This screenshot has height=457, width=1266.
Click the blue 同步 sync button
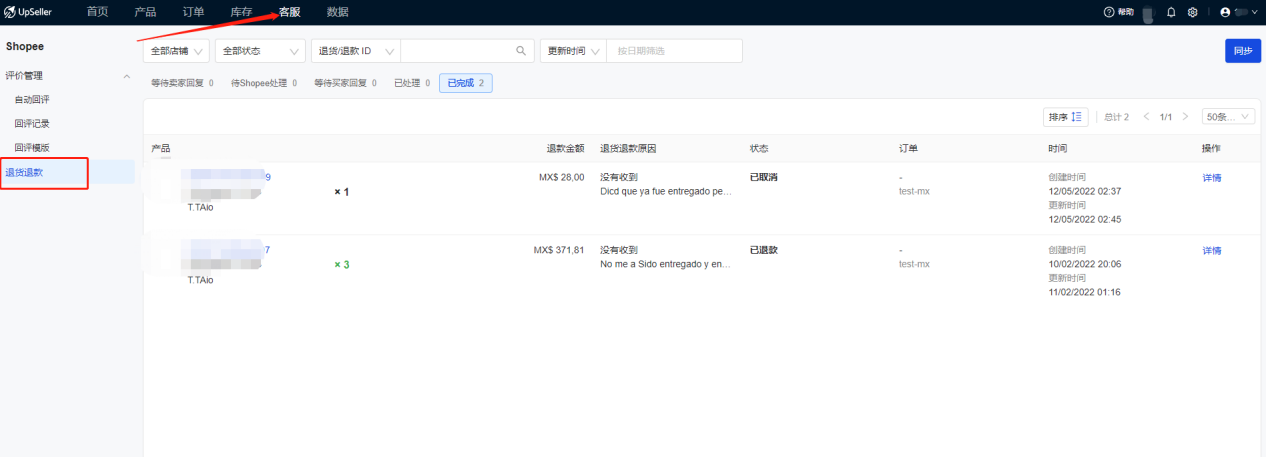click(x=1242, y=51)
